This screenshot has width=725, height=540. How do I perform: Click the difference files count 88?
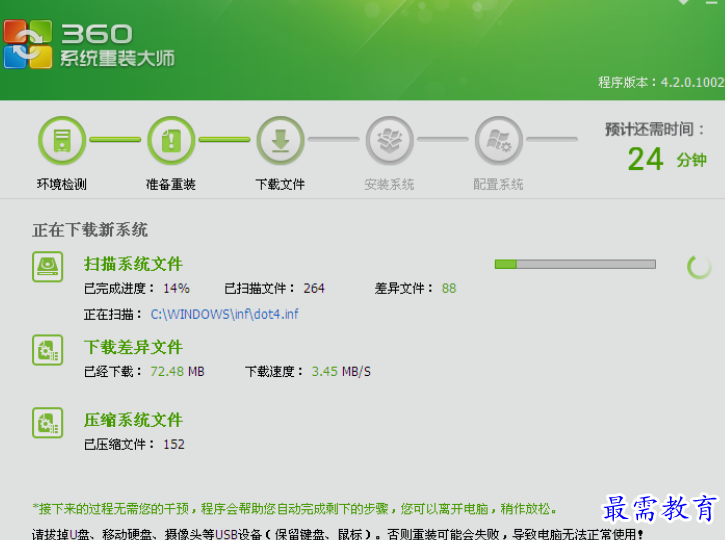449,288
